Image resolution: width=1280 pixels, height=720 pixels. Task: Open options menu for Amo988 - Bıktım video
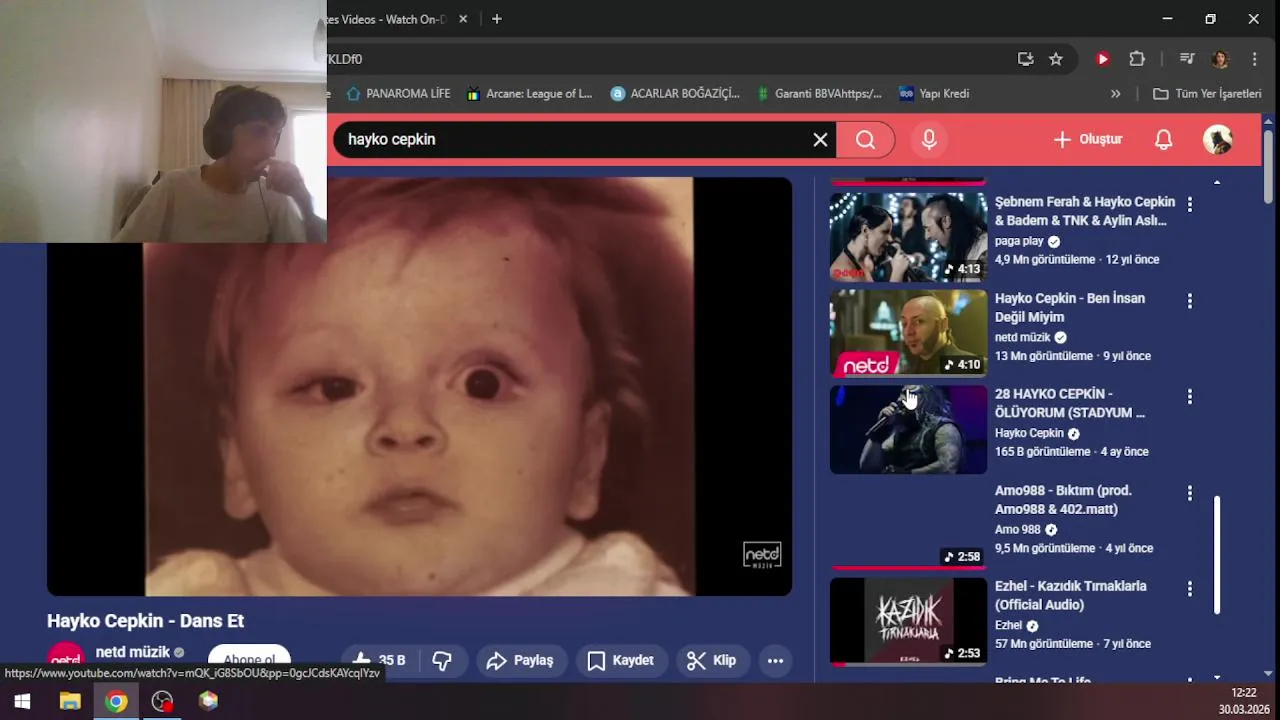[x=1189, y=493]
